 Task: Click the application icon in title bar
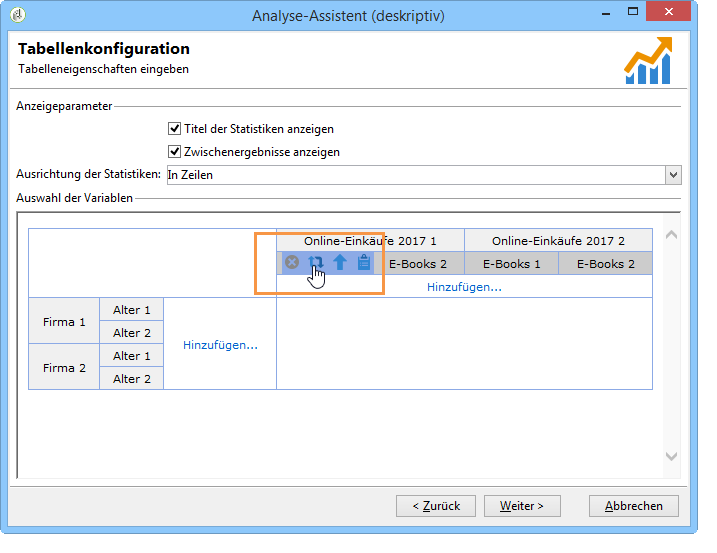(x=18, y=15)
